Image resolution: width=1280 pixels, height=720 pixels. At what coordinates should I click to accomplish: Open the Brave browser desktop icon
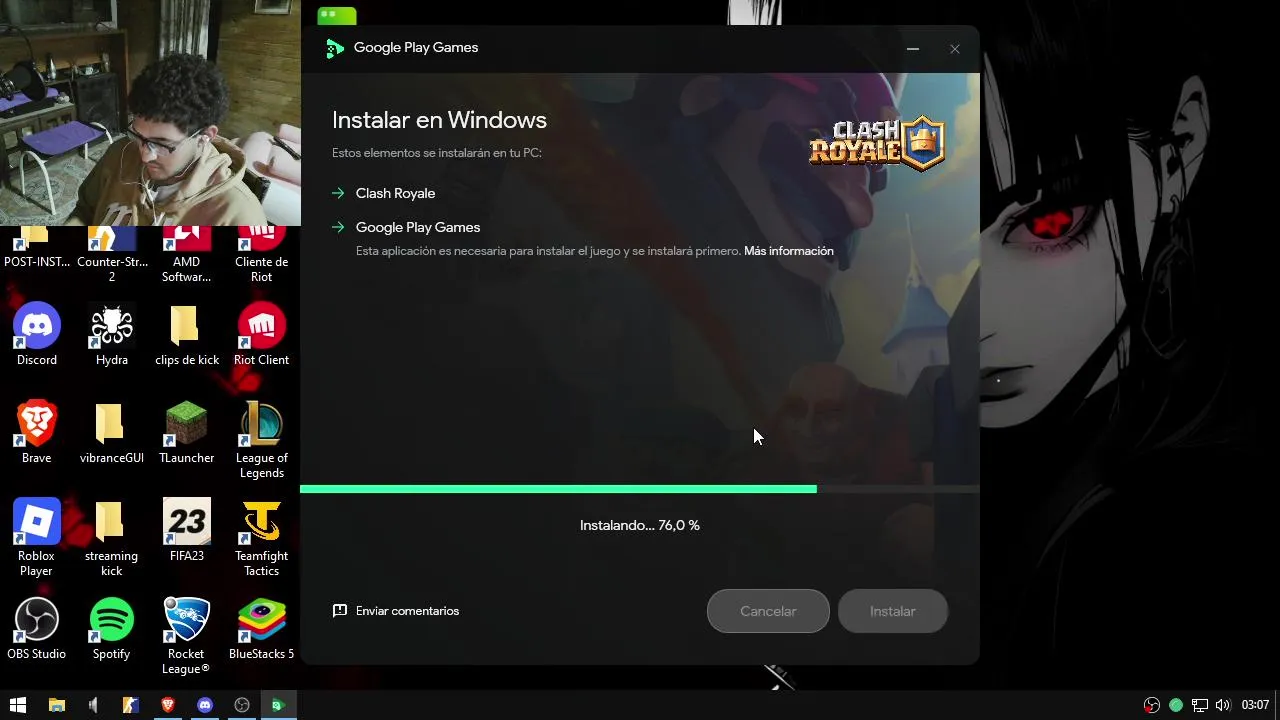coord(37,432)
